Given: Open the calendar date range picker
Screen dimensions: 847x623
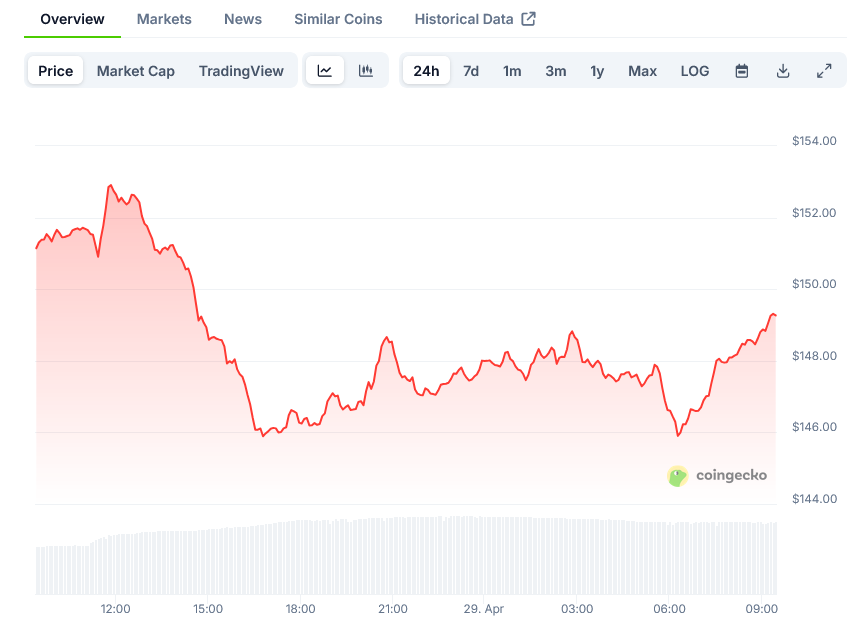Looking at the screenshot, I should pyautogui.click(x=742, y=71).
